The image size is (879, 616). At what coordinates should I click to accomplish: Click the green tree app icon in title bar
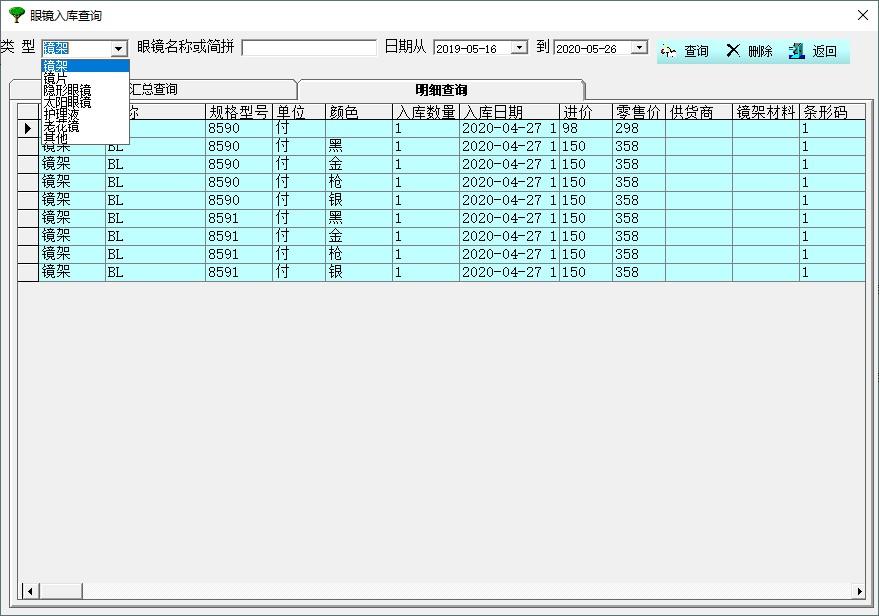point(16,15)
